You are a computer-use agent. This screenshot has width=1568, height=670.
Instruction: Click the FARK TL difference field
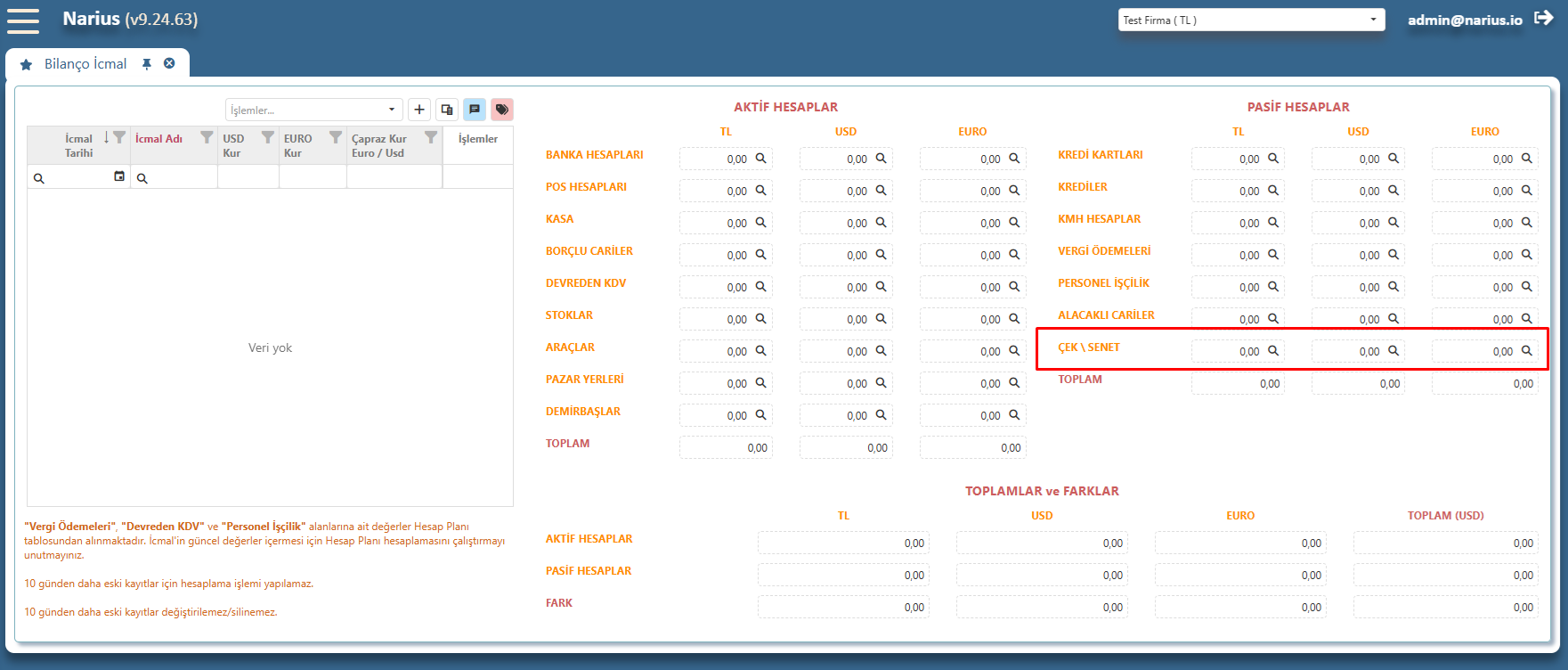843,608
